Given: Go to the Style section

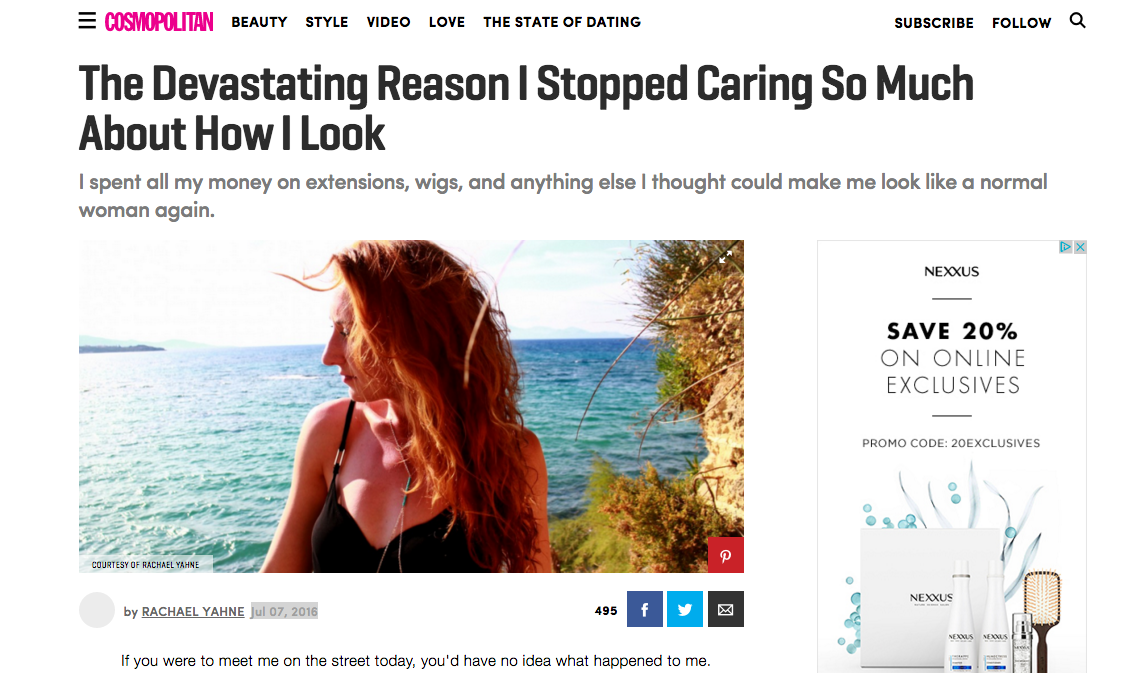Looking at the screenshot, I should tap(327, 22).
